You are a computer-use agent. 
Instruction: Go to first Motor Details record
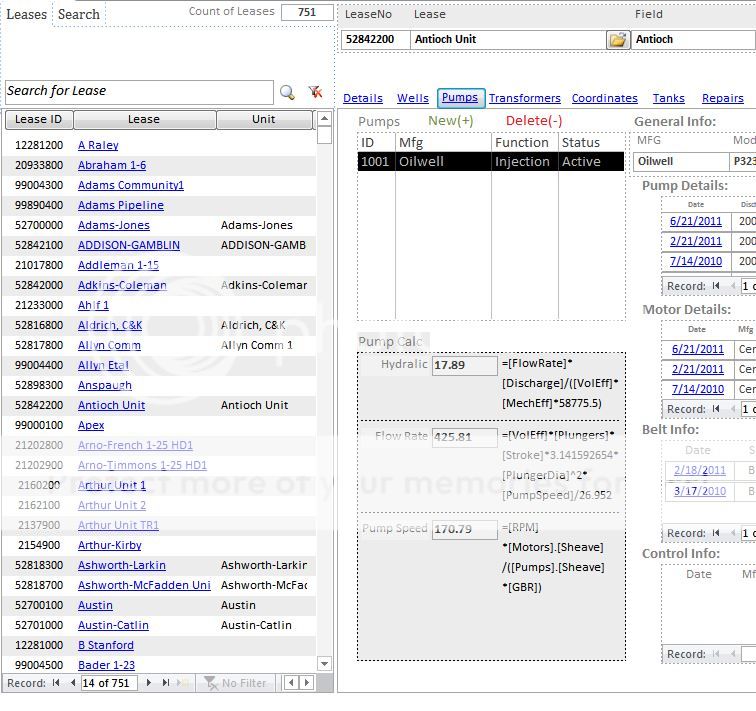pyautogui.click(x=716, y=409)
